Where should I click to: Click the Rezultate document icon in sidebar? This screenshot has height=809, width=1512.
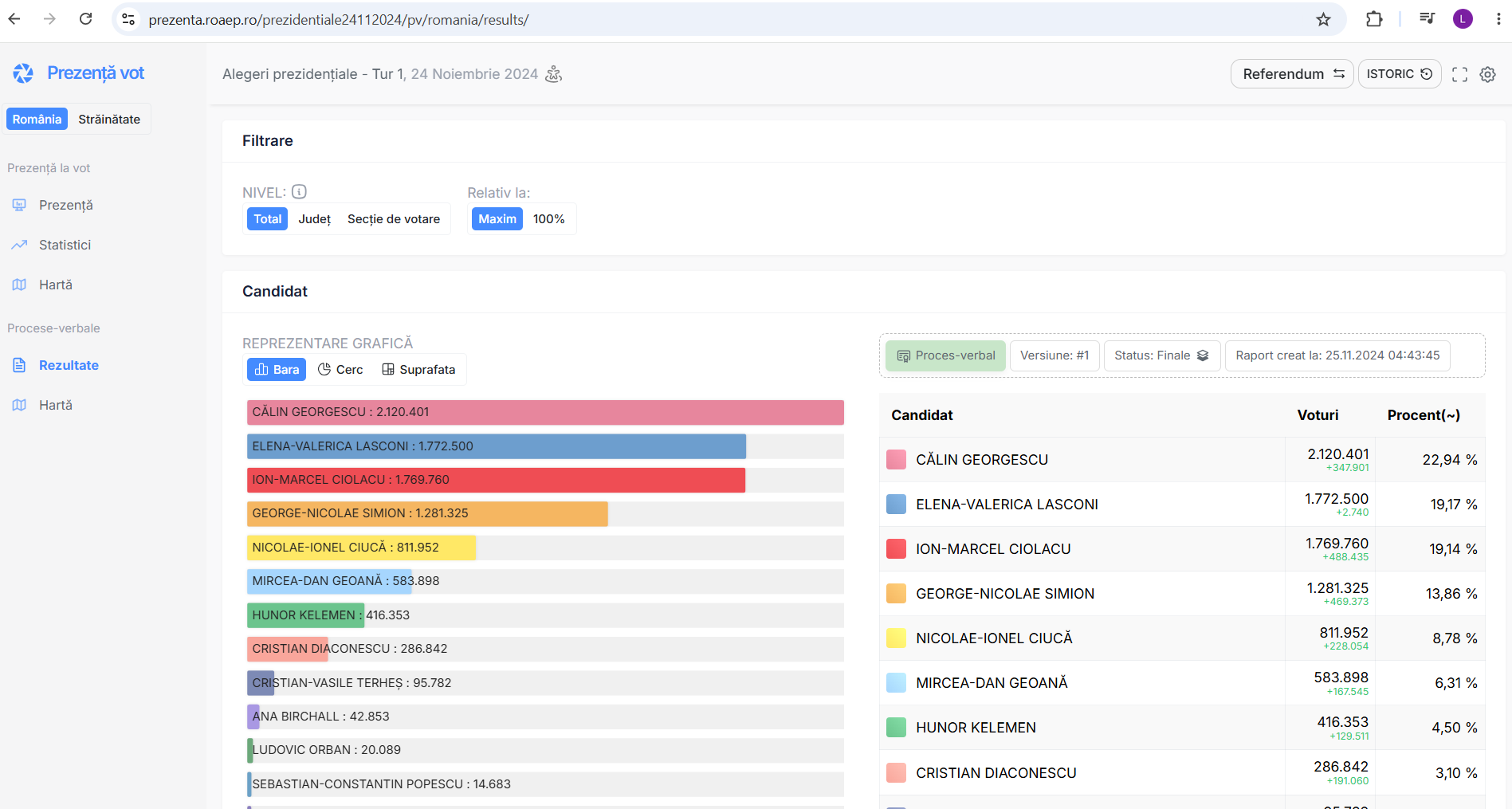(x=19, y=365)
